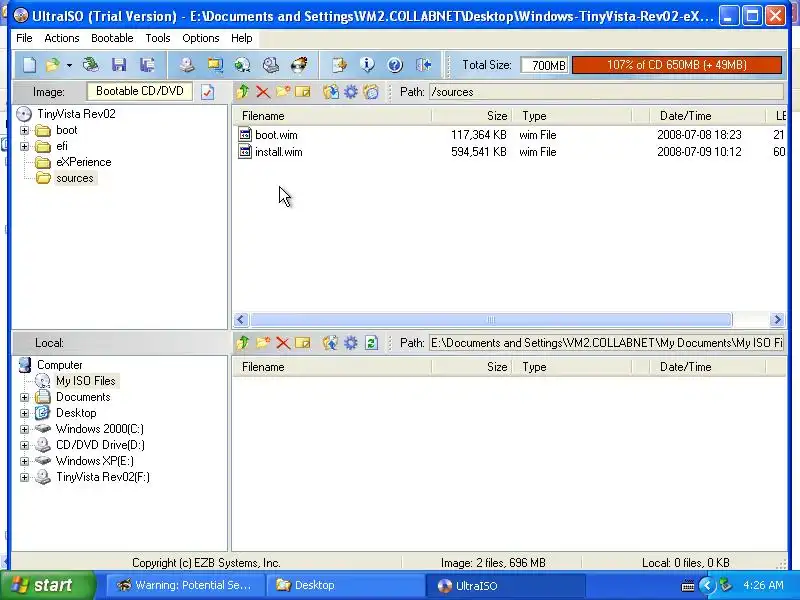Click the Open CD/DVD toolbar icon
The width and height of the screenshot is (800, 600).
point(91,65)
